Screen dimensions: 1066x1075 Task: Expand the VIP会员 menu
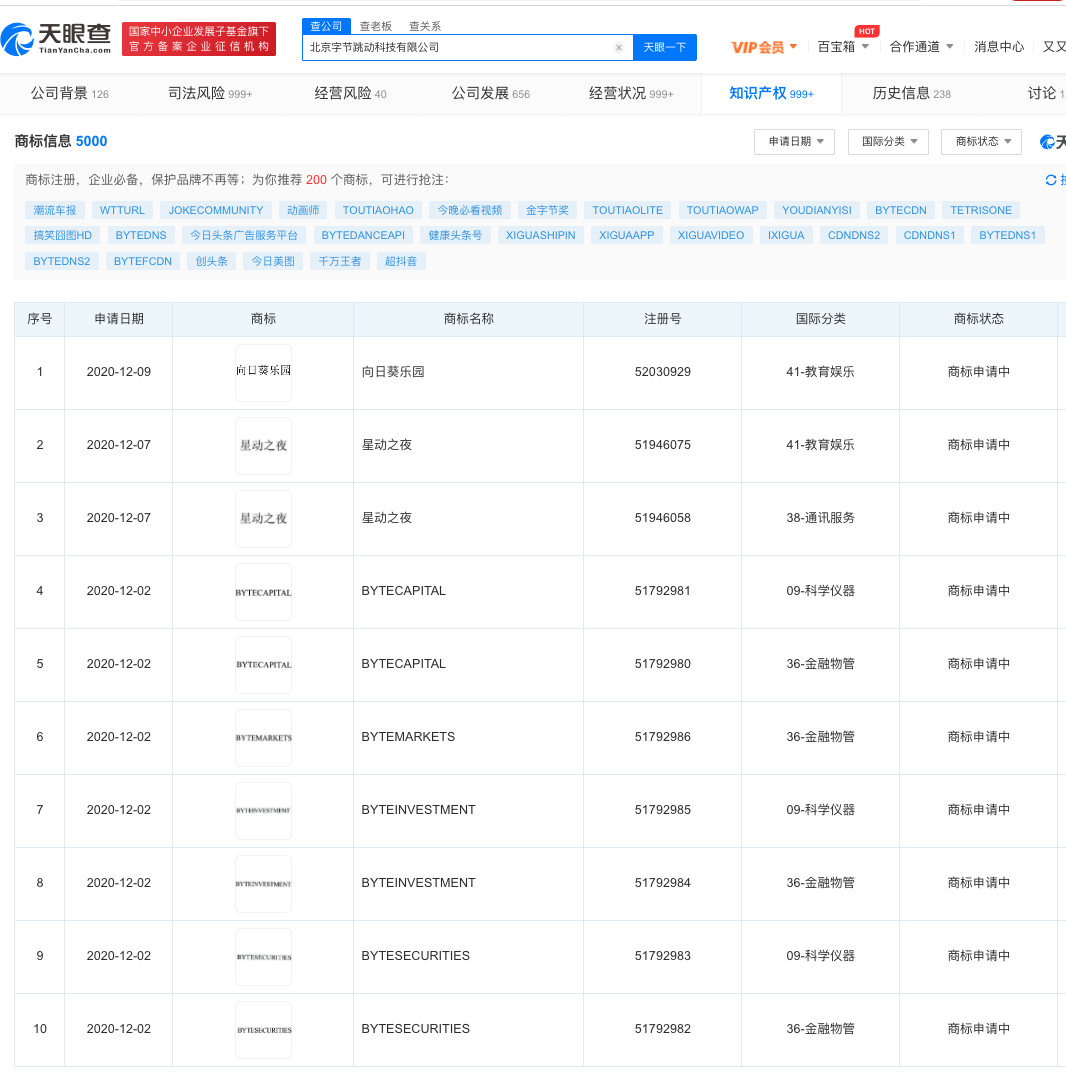point(764,47)
